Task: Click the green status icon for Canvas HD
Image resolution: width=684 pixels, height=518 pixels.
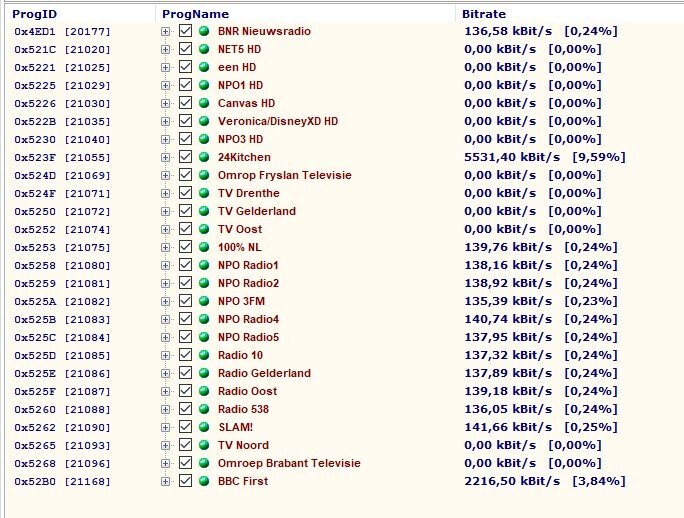Action: [x=204, y=103]
